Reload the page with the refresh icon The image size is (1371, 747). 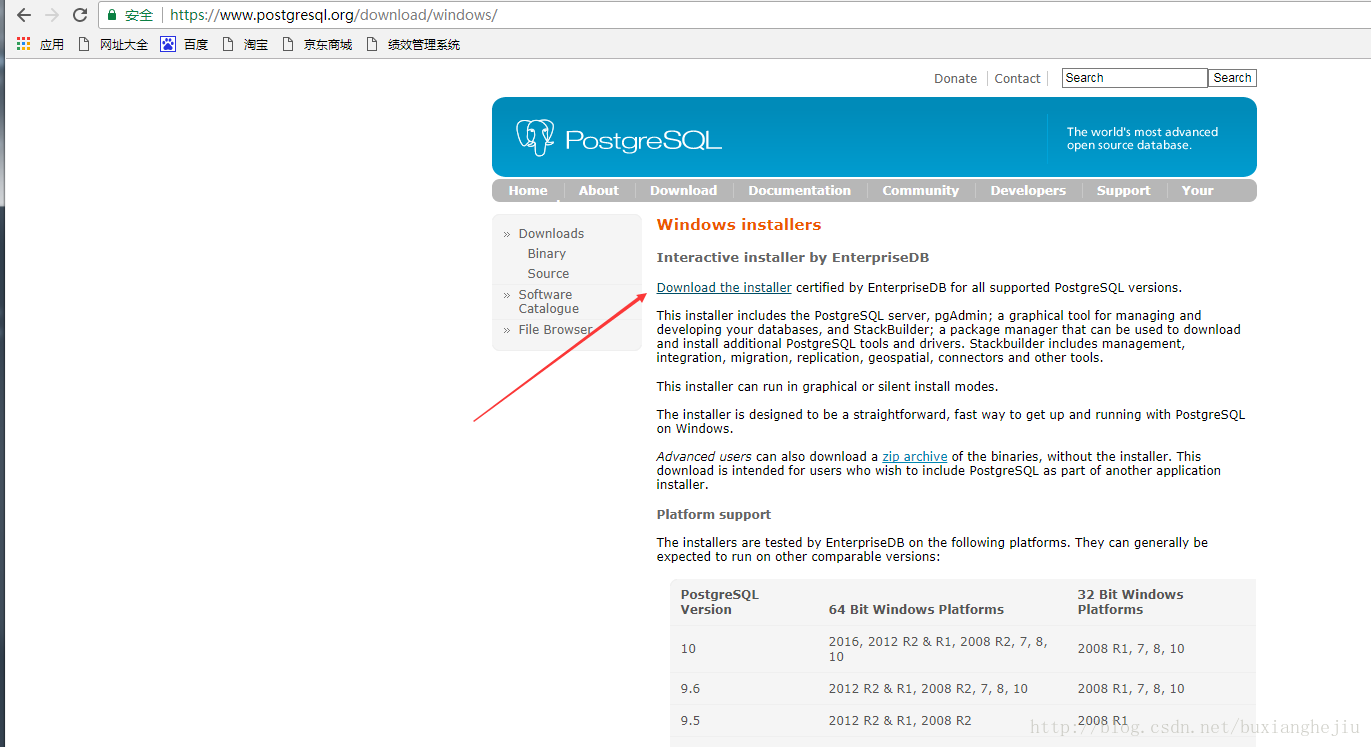click(80, 15)
